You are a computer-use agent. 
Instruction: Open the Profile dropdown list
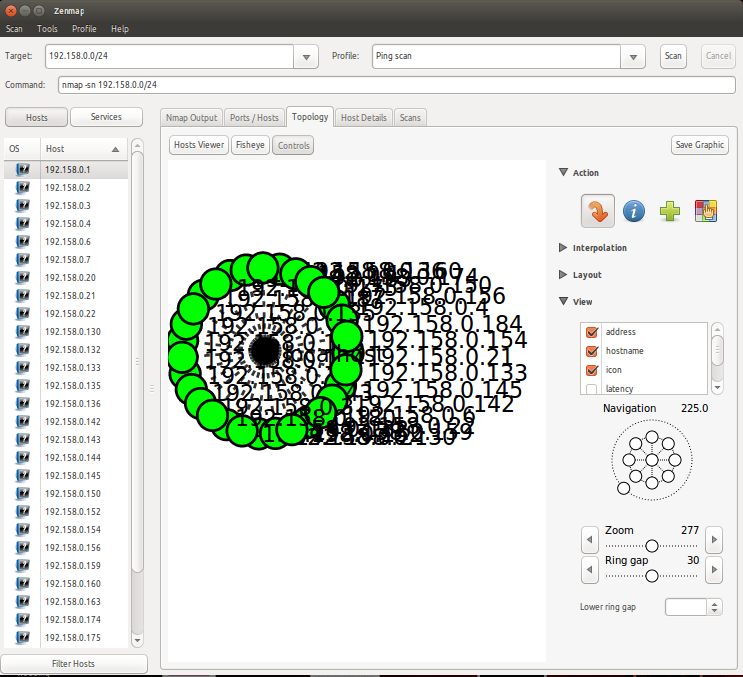(632, 57)
